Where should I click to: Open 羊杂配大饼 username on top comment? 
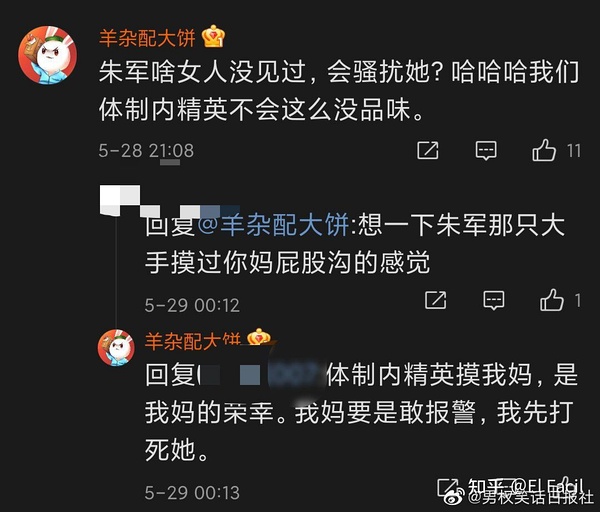(x=147, y=38)
